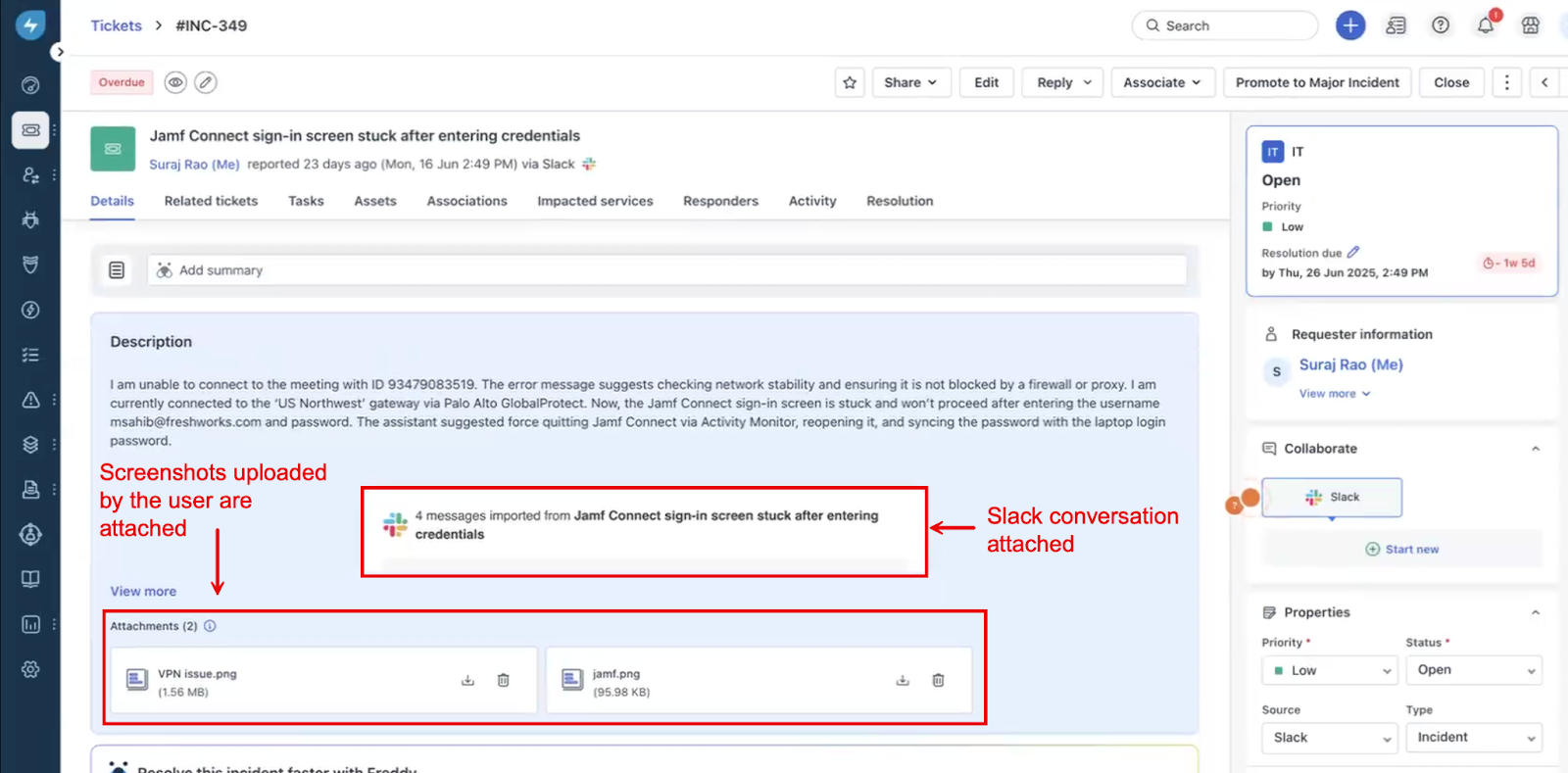Open the Status Open dropdown
This screenshot has height=773, width=1568.
pyautogui.click(x=1474, y=670)
